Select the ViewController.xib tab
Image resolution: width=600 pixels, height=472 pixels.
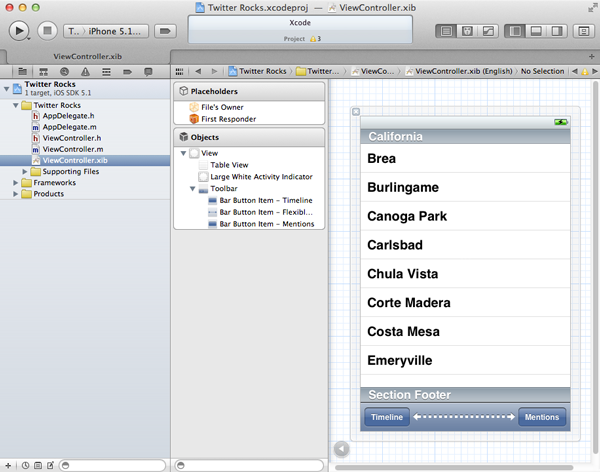coord(87,56)
